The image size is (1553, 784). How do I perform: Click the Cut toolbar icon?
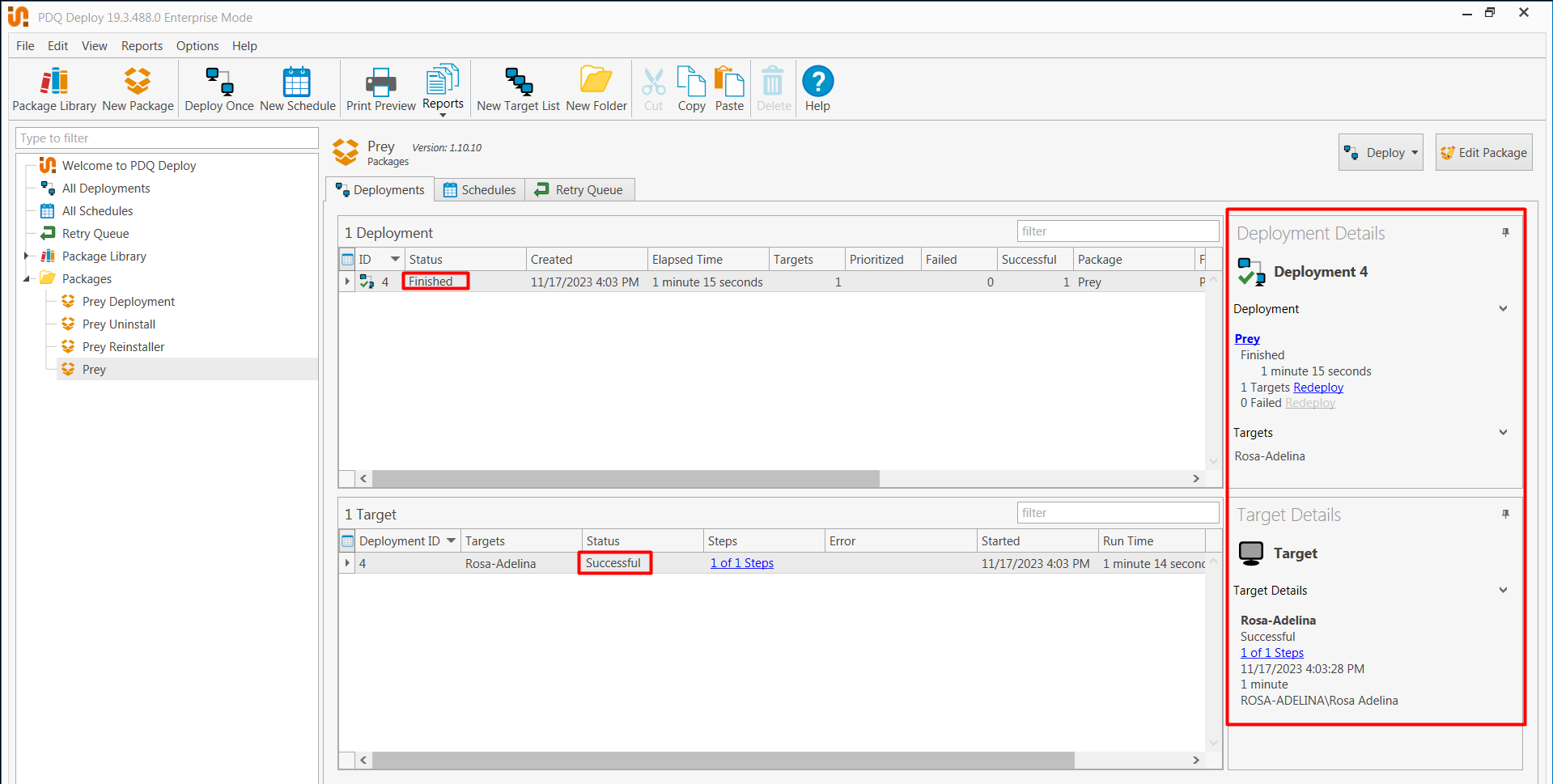click(653, 89)
